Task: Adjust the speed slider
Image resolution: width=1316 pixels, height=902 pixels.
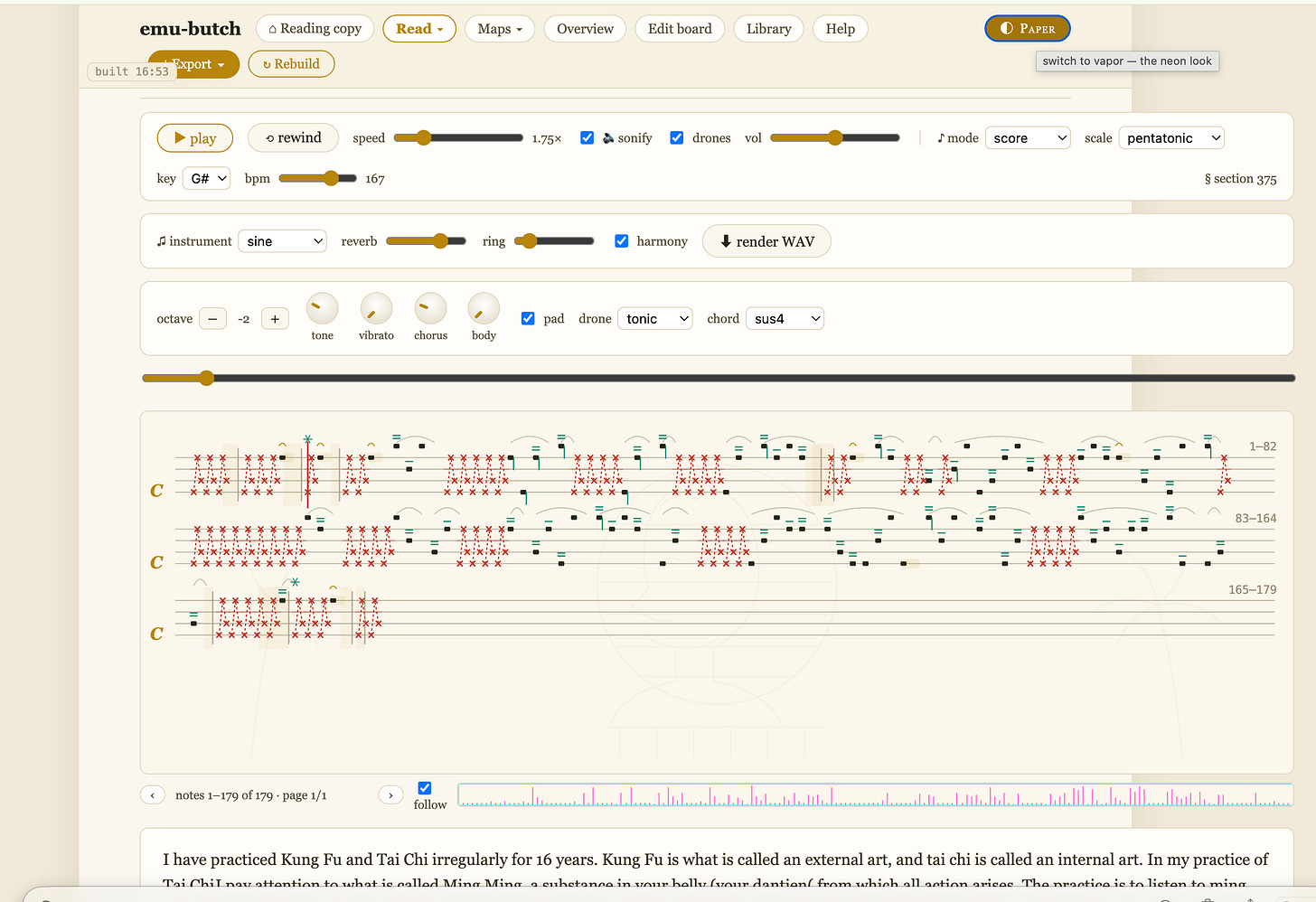Action: (x=458, y=138)
